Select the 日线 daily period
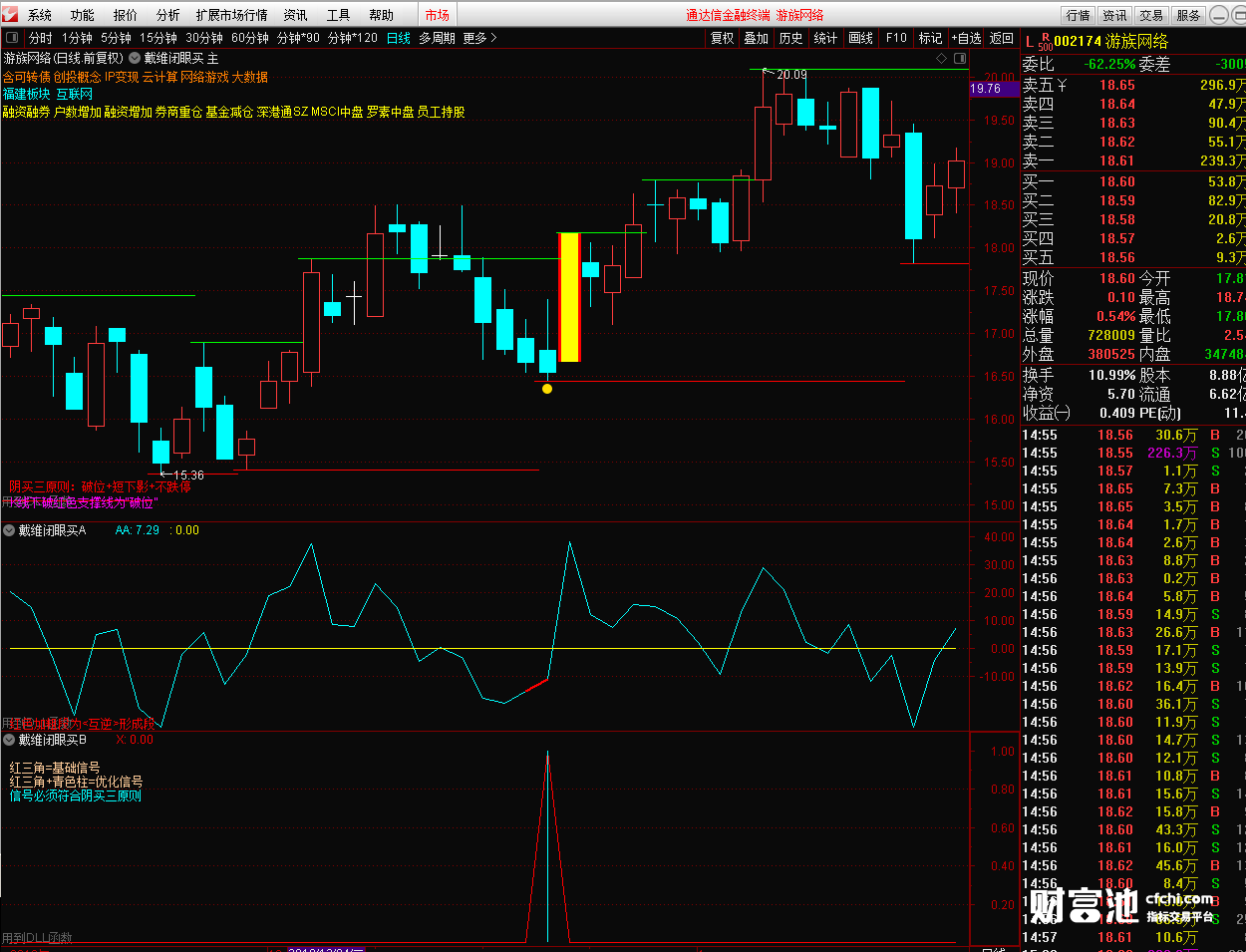 (x=398, y=38)
